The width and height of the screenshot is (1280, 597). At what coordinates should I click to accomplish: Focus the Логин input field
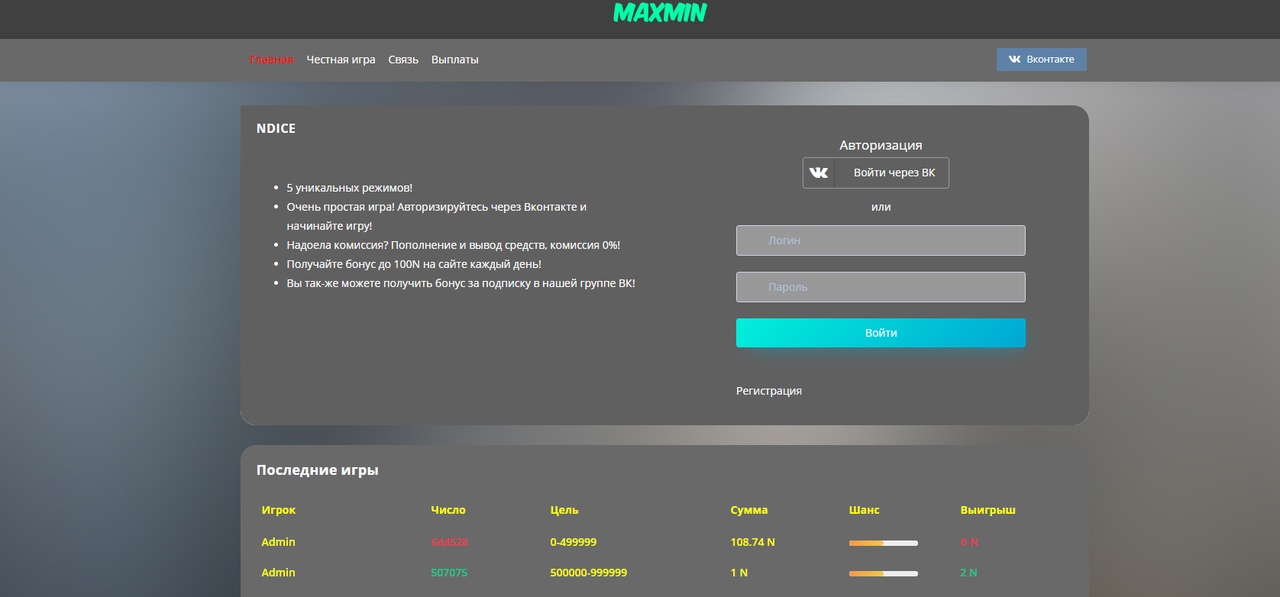[881, 240]
